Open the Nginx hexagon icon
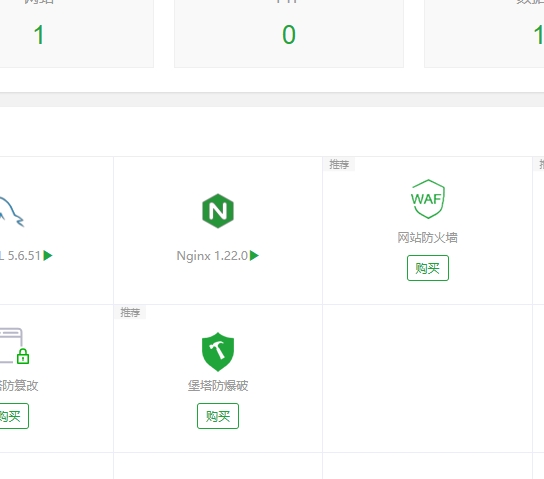Image resolution: width=544 pixels, height=479 pixels. tap(218, 211)
